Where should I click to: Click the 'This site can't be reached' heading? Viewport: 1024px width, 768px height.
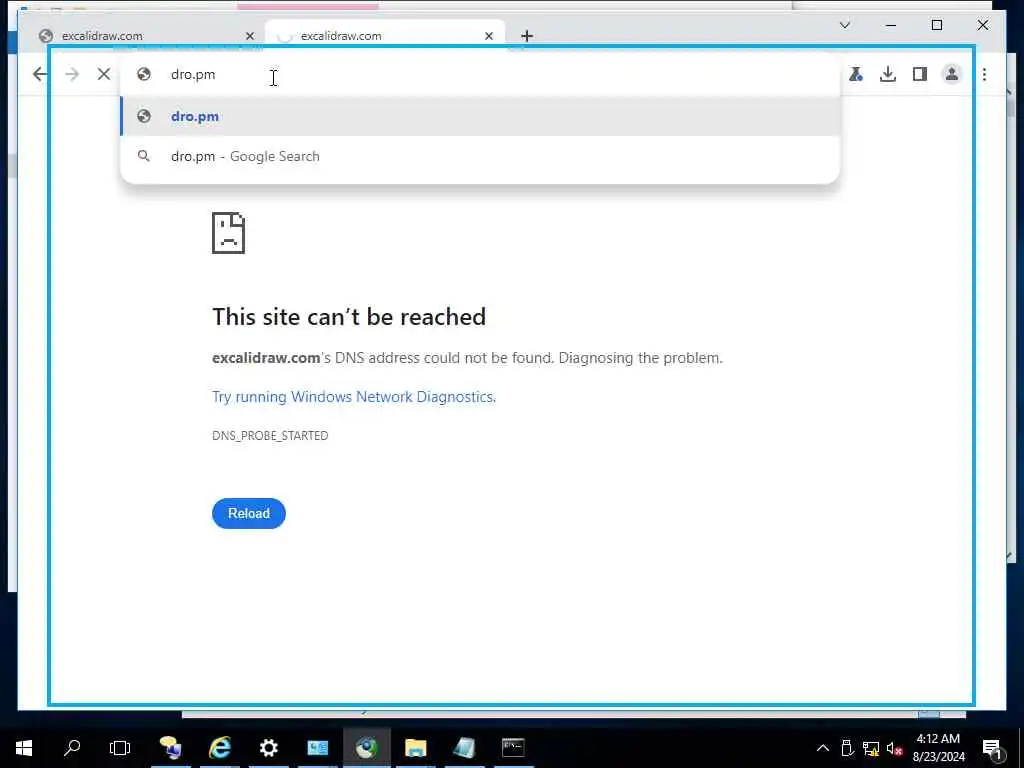[349, 317]
